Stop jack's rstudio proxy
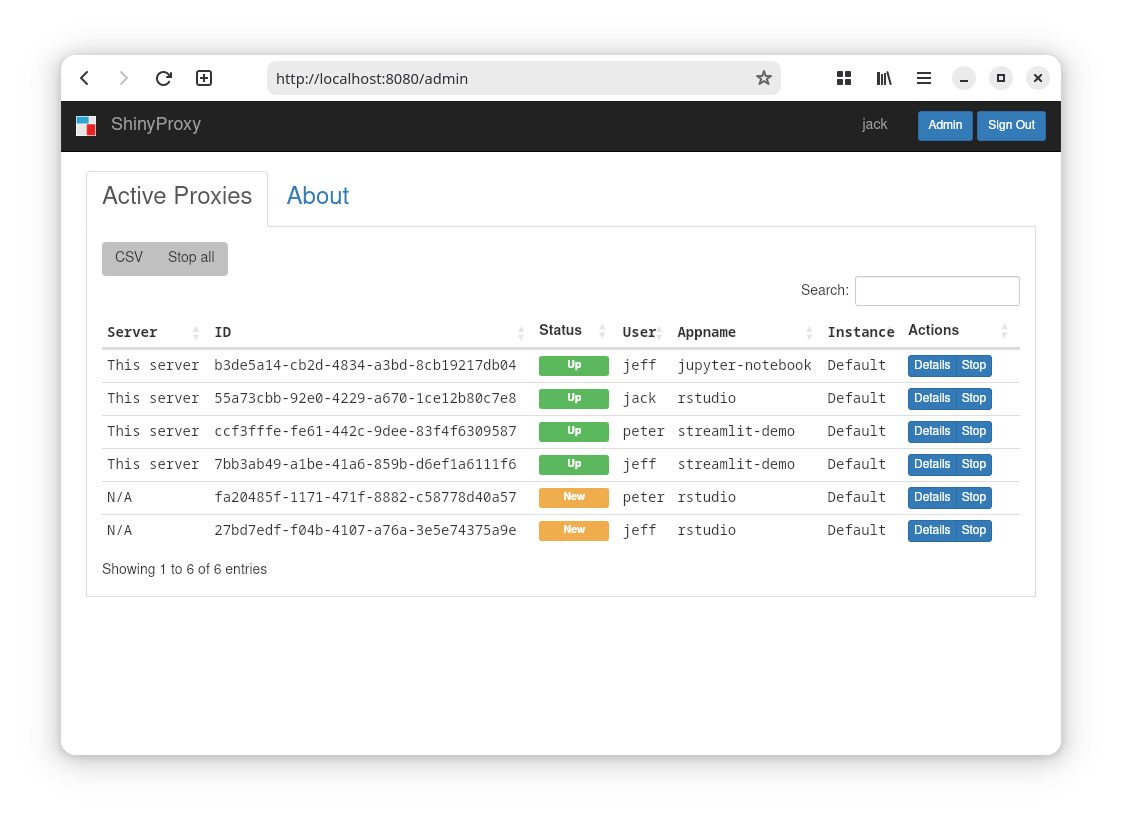This screenshot has height=822, width=1122. pos(974,398)
